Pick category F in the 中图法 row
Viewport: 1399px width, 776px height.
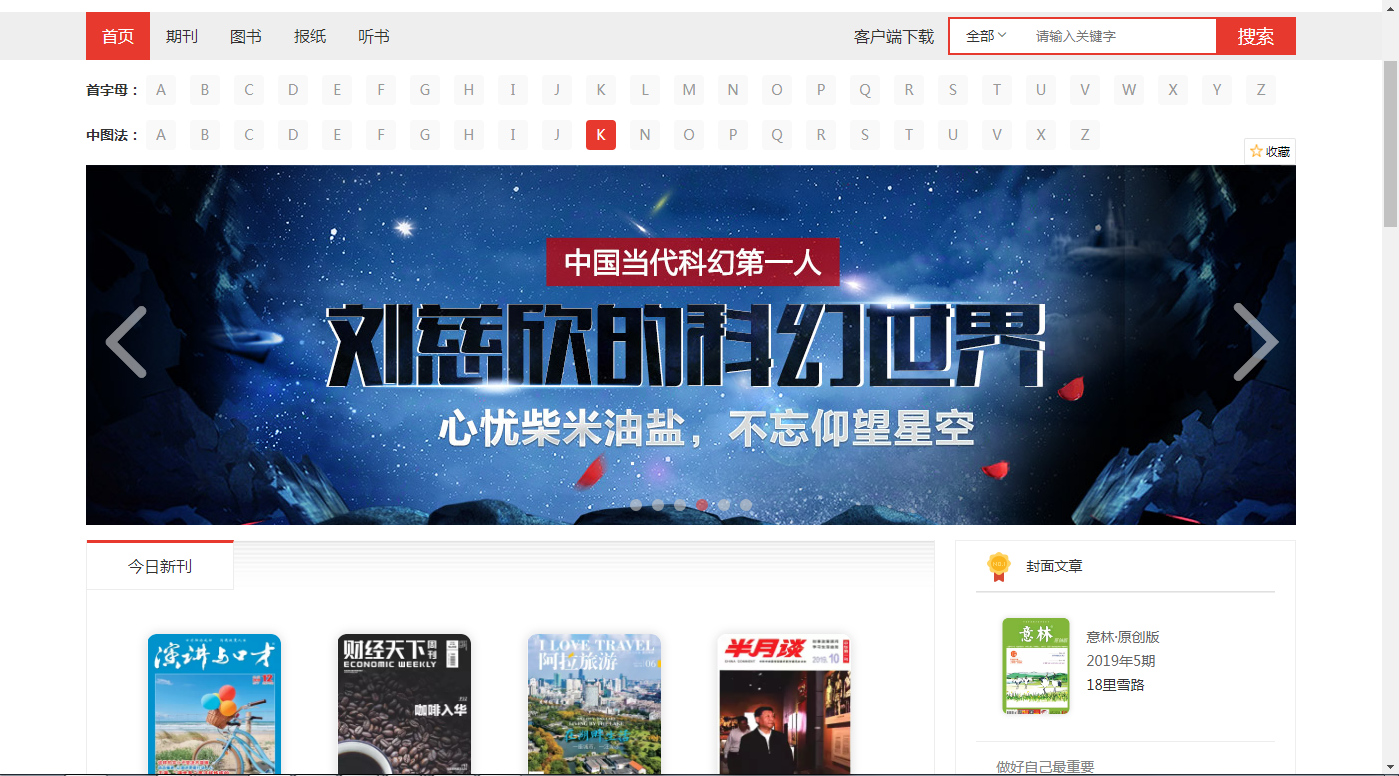pyautogui.click(x=381, y=135)
